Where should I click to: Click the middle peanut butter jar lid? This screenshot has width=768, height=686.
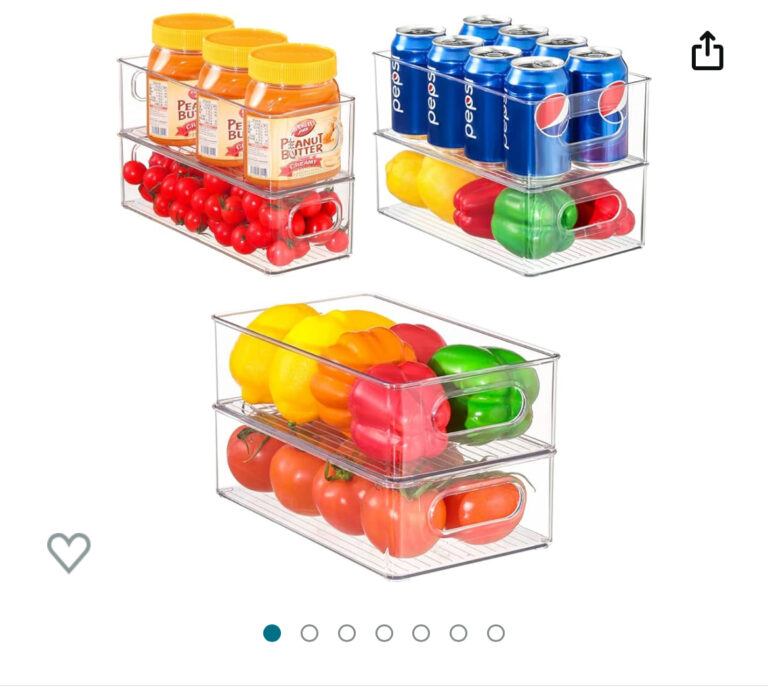[244, 48]
